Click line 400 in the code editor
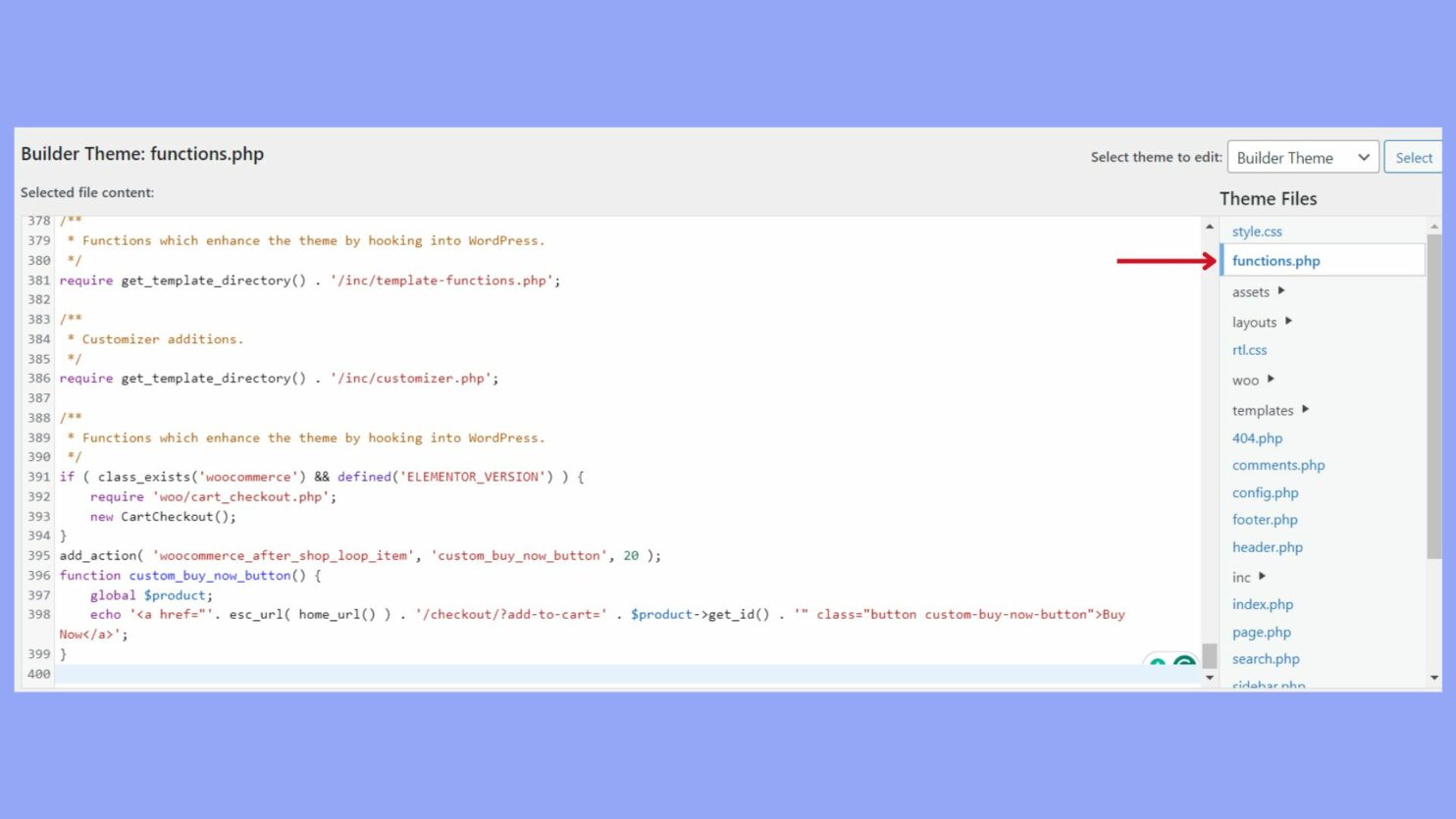 (x=392, y=674)
